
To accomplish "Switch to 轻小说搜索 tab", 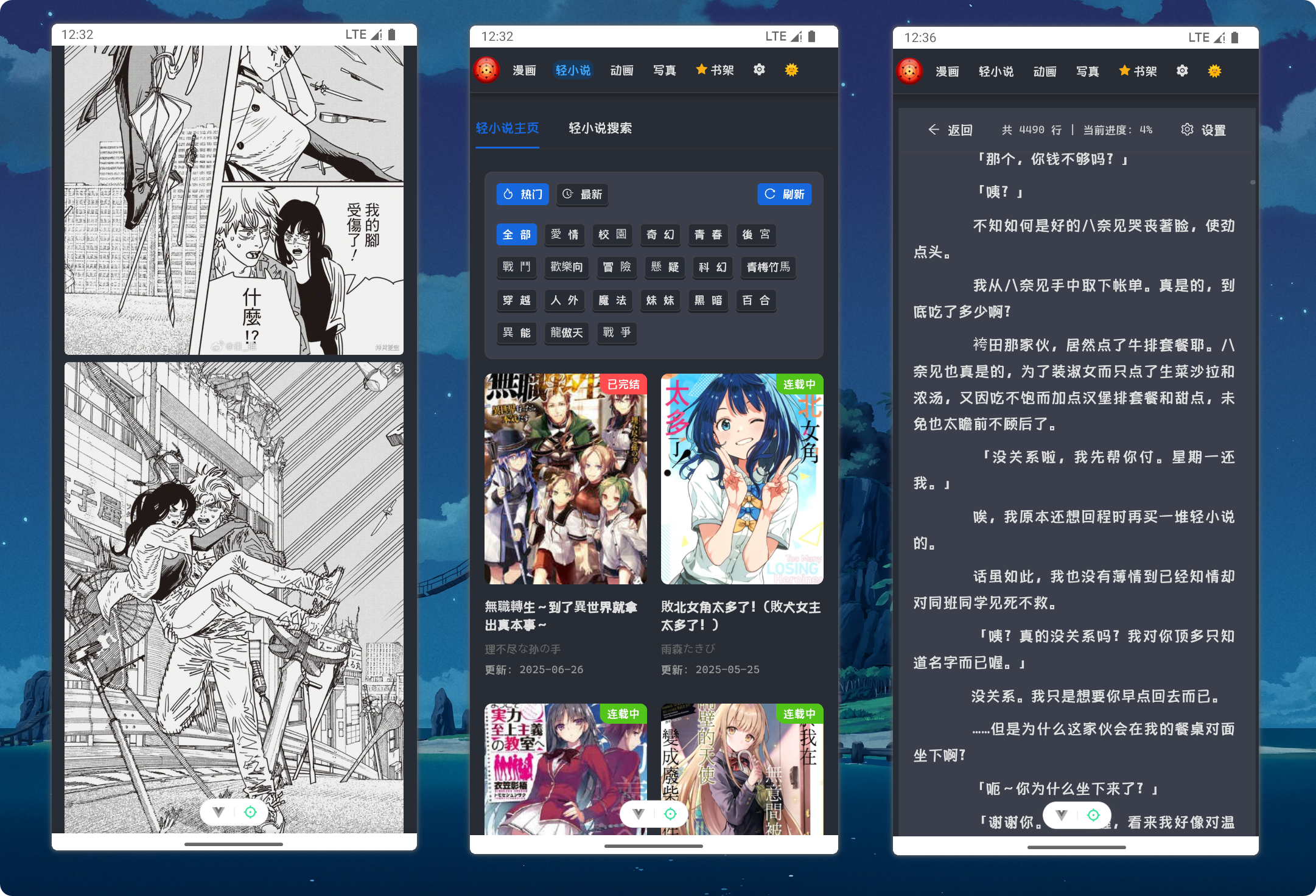I will [600, 128].
